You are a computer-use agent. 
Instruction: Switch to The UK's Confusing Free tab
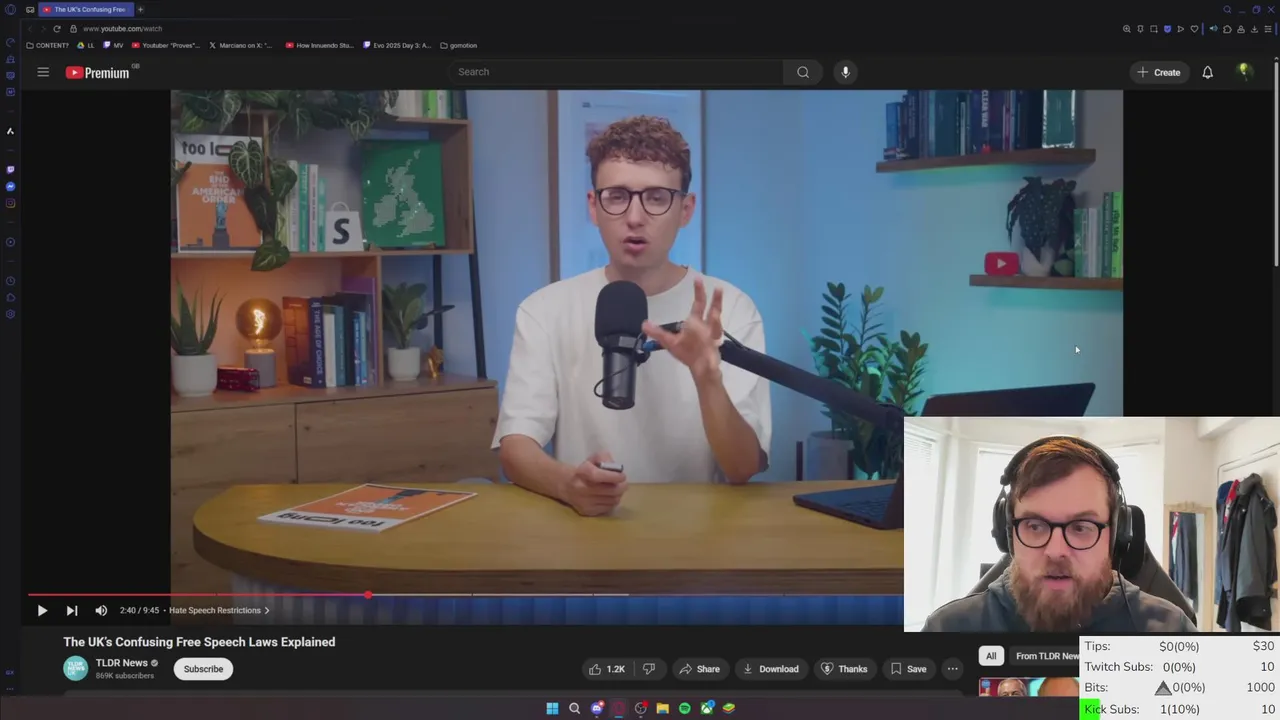(86, 9)
